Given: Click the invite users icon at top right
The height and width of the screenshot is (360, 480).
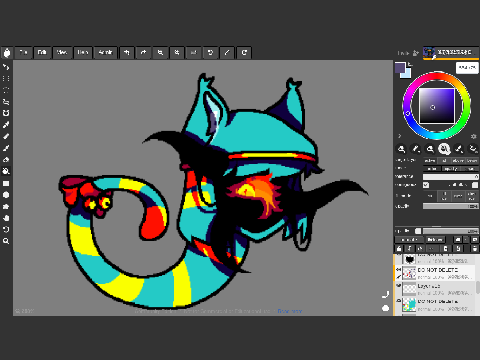Looking at the screenshot, I should point(416,53).
